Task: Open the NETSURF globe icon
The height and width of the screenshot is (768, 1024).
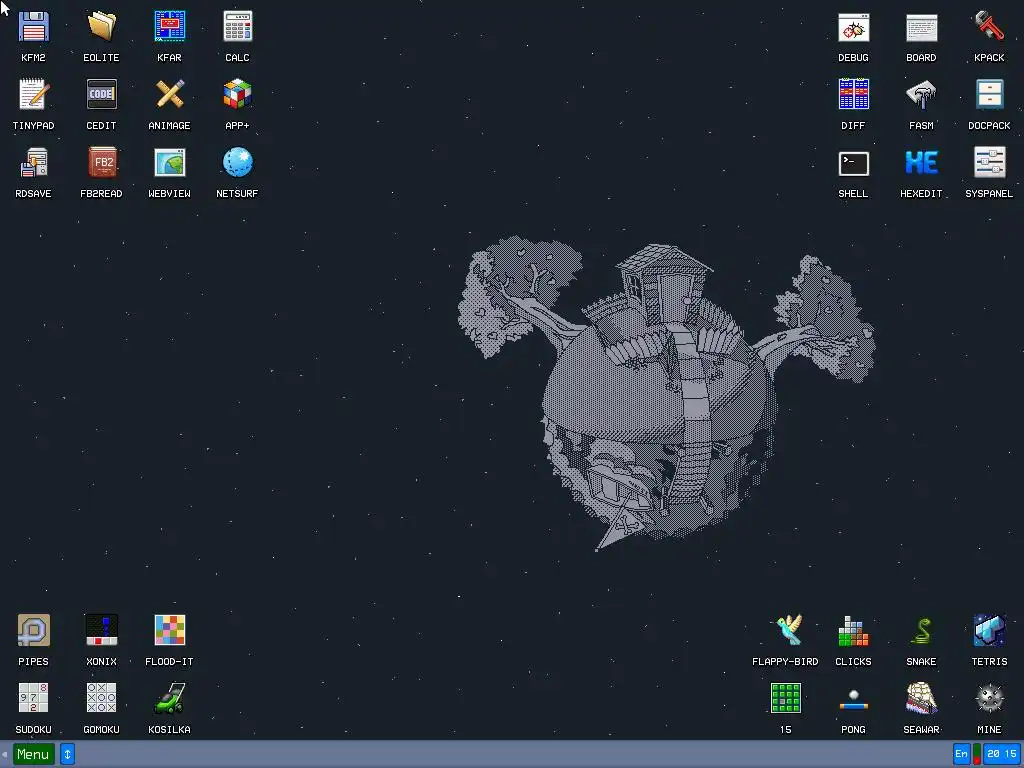Action: 237,163
